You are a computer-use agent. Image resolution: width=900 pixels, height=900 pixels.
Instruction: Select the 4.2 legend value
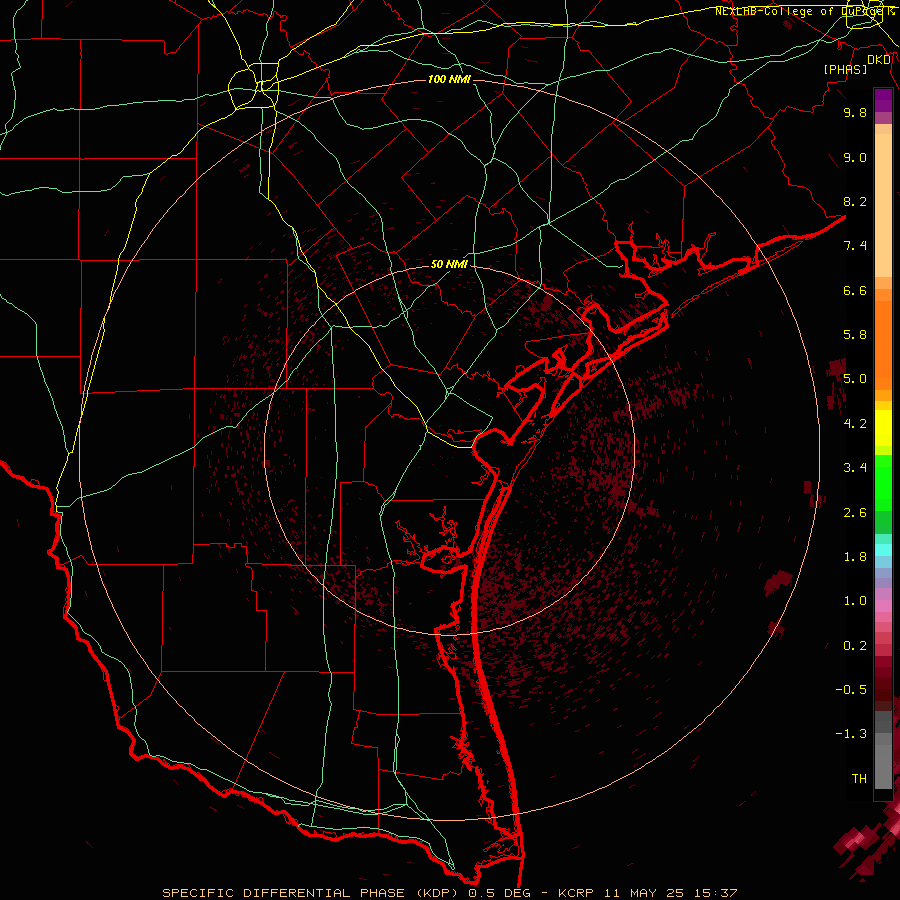[x=855, y=424]
